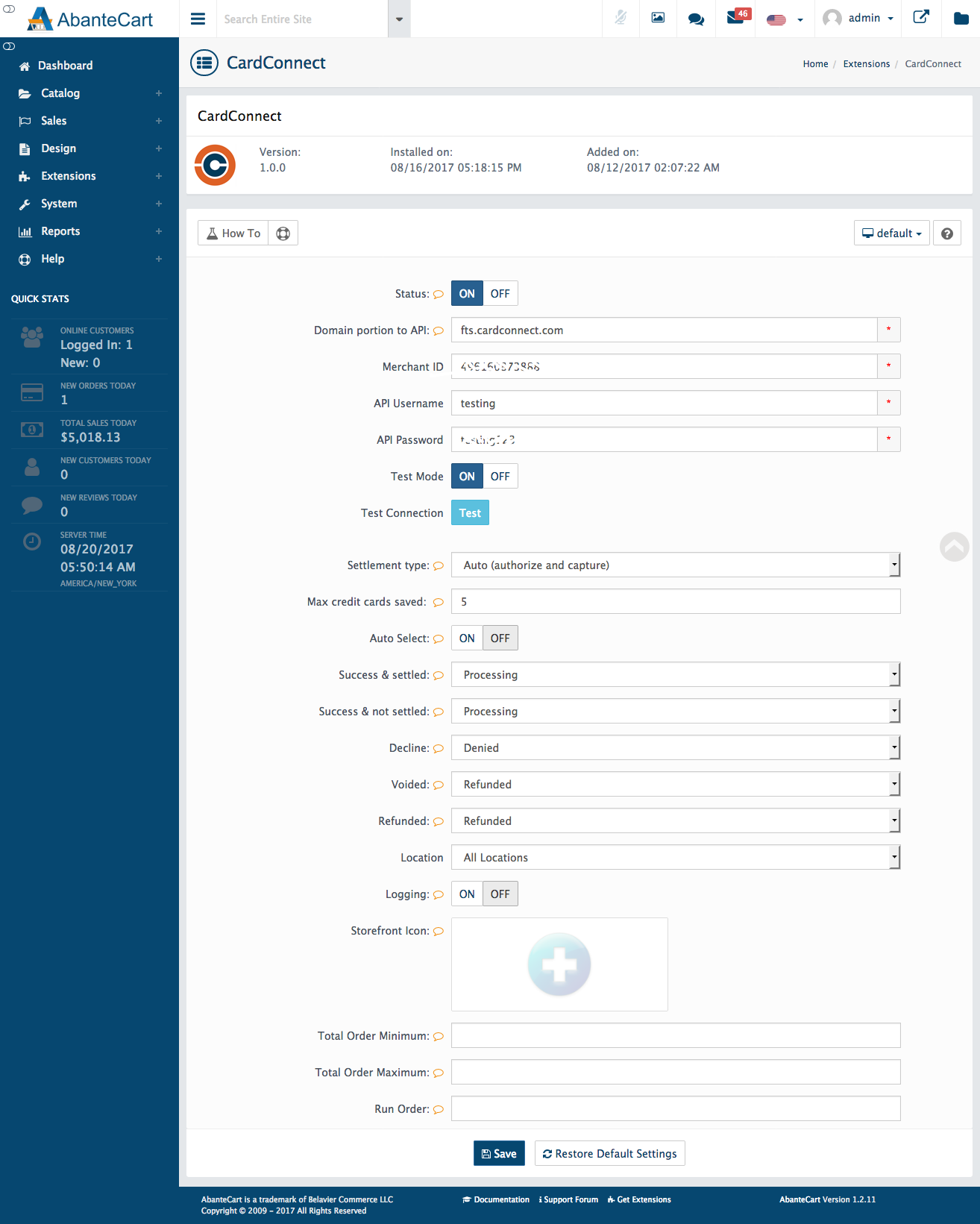This screenshot has width=980, height=1224.
Task: Click Logging tooltip bubble icon
Action: pyautogui.click(x=439, y=894)
